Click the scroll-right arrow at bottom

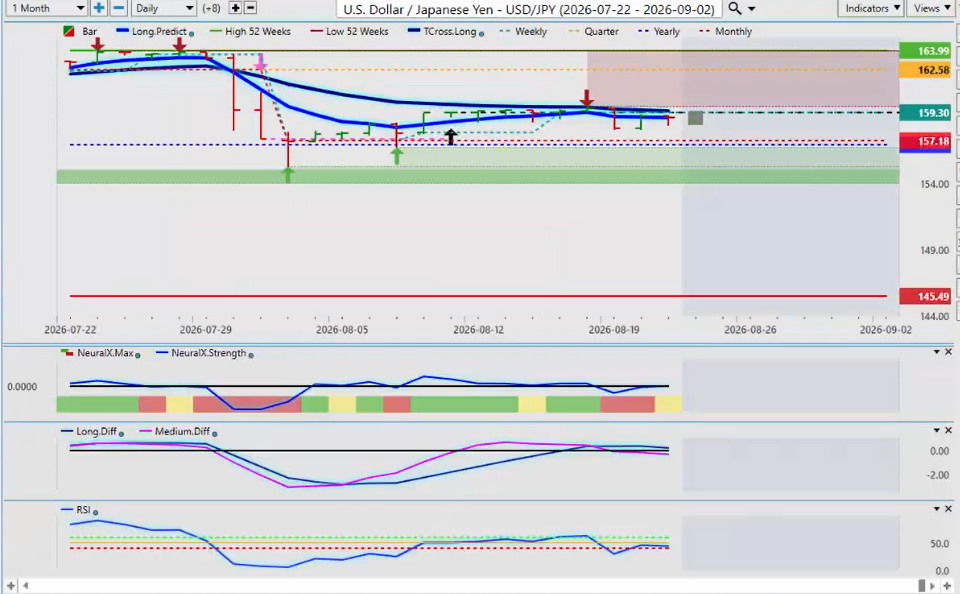(x=934, y=586)
